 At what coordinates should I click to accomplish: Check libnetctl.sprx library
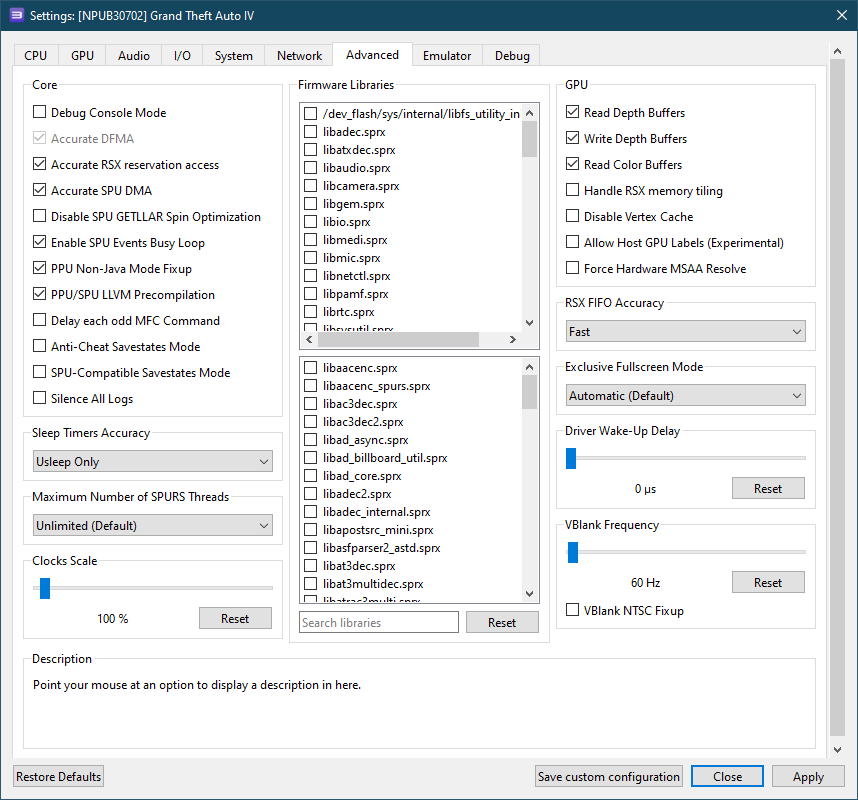pyautogui.click(x=310, y=275)
